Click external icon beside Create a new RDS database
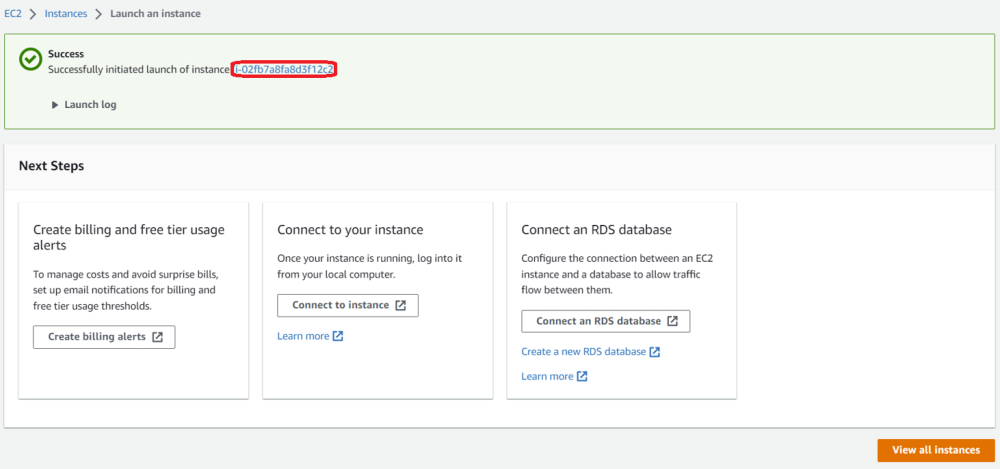1000x469 pixels. [654, 352]
